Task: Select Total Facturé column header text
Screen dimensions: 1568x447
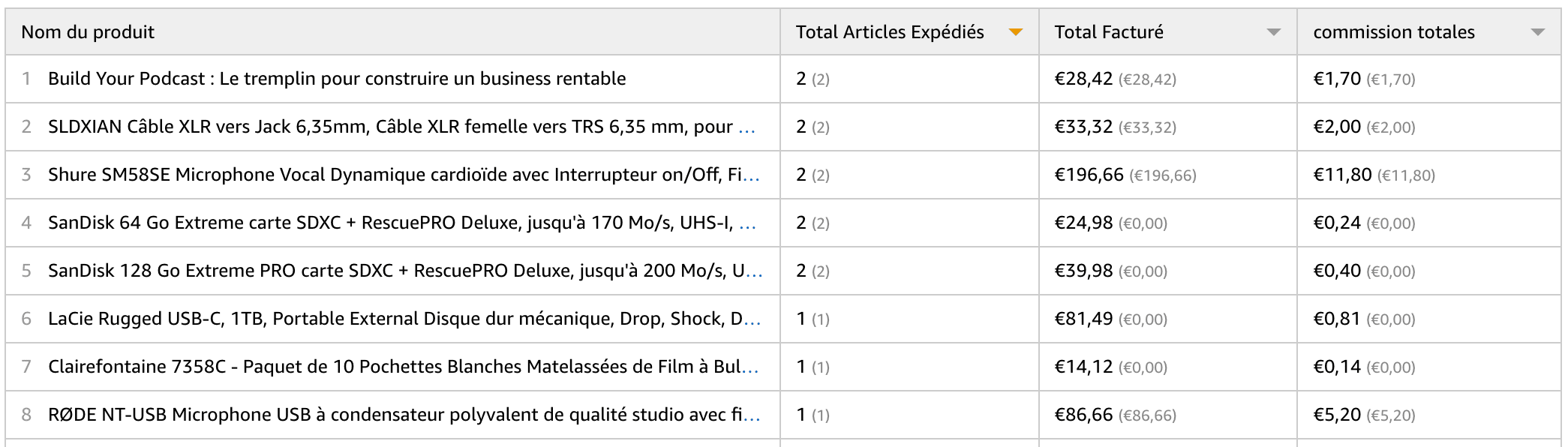Action: (x=1109, y=32)
